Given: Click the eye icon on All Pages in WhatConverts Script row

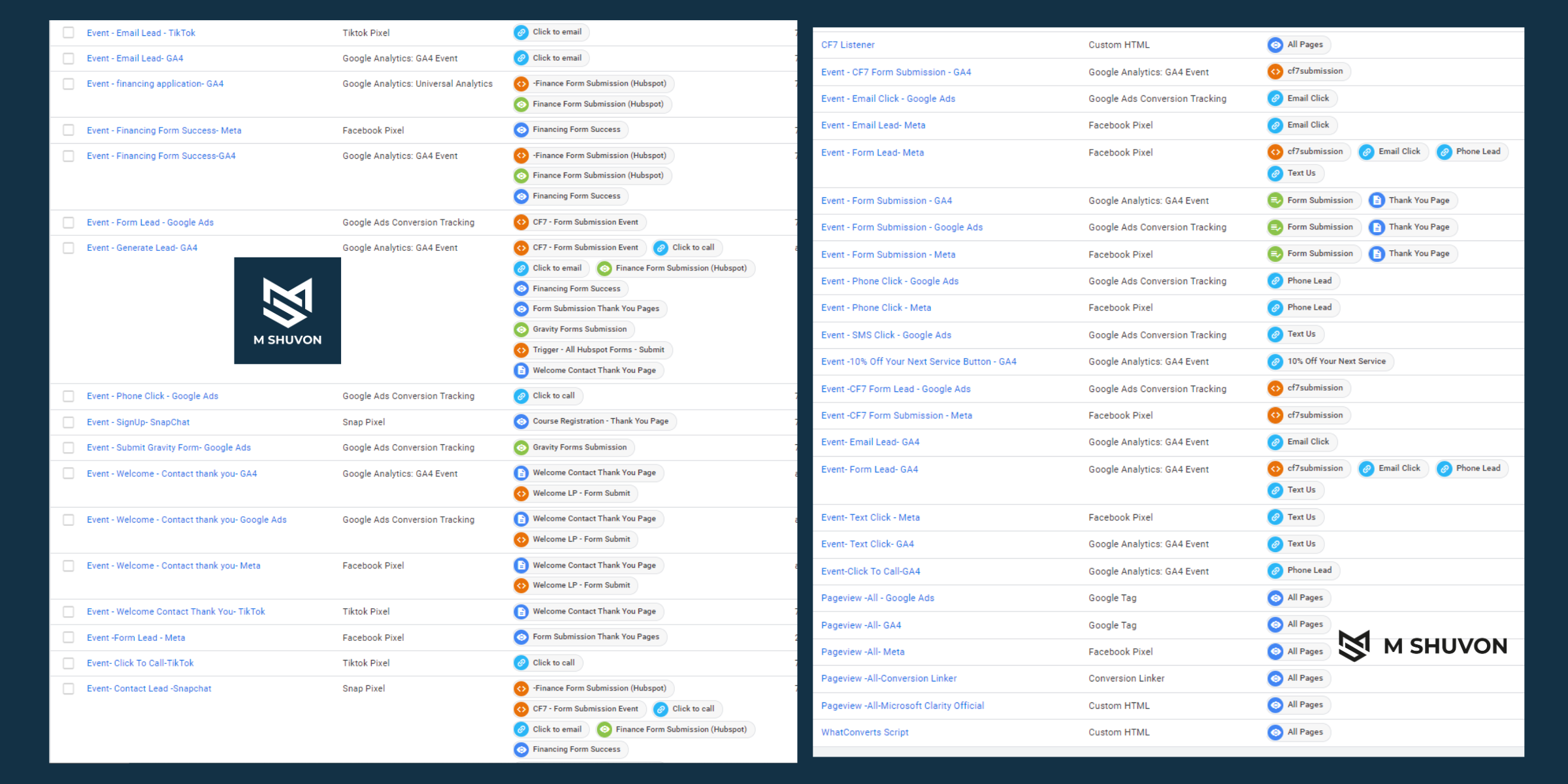Looking at the screenshot, I should [x=1275, y=732].
